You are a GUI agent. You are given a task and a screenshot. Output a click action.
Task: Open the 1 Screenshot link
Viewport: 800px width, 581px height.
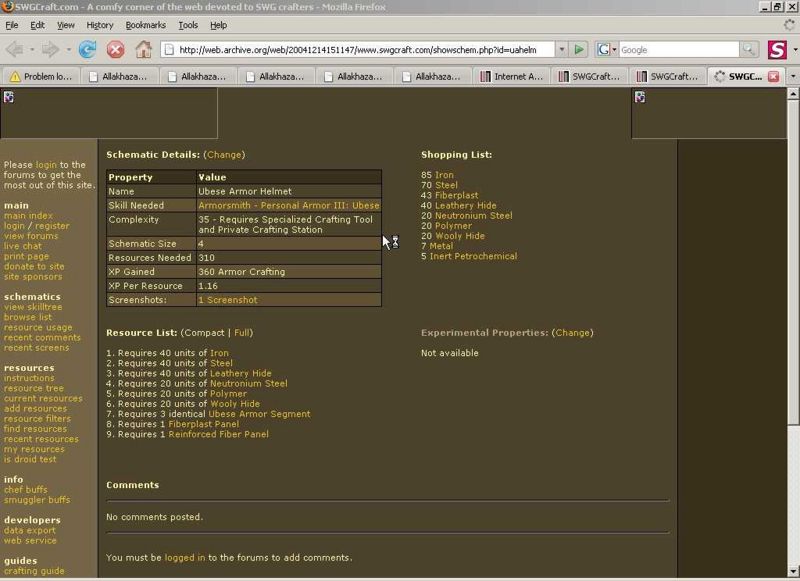[x=227, y=300]
